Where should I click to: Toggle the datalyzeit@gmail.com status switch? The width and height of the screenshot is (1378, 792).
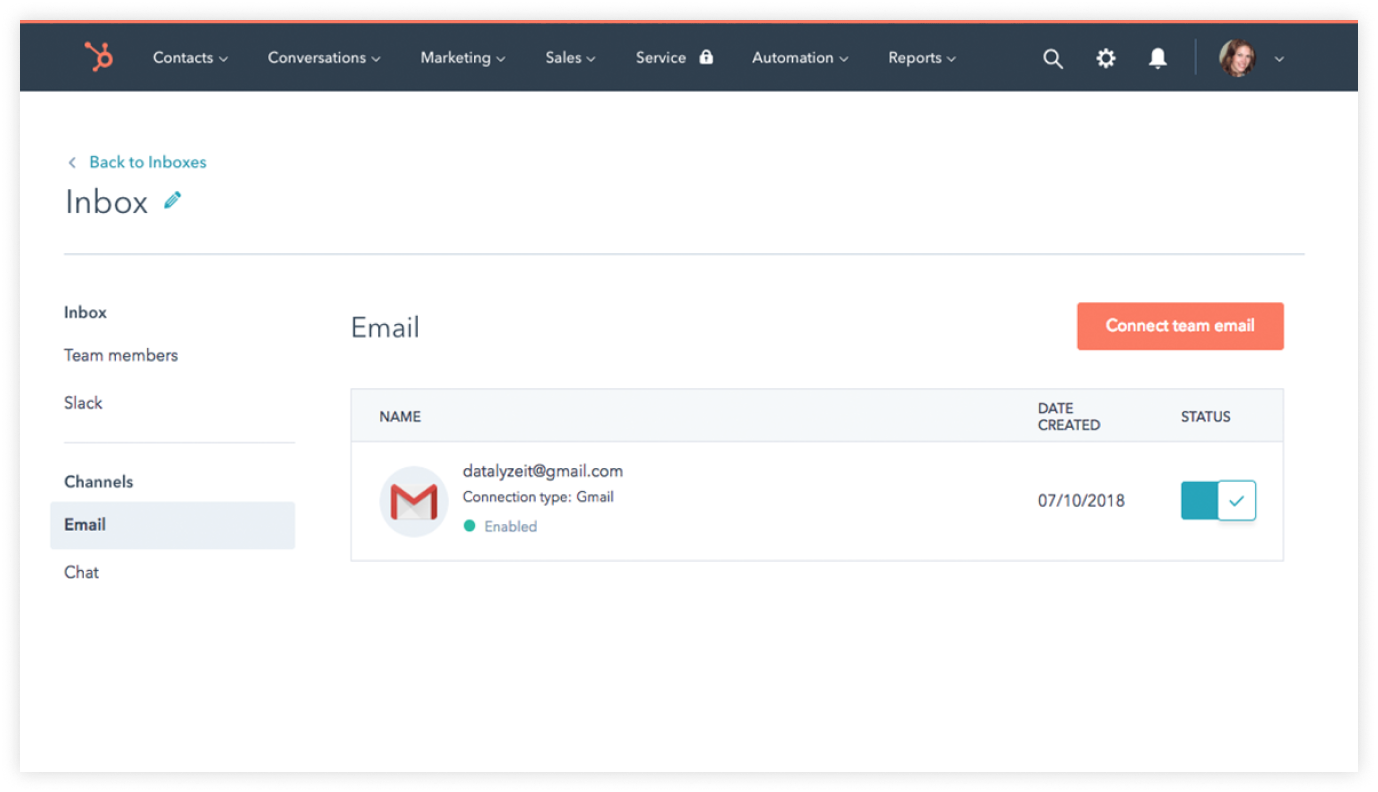pos(1217,501)
